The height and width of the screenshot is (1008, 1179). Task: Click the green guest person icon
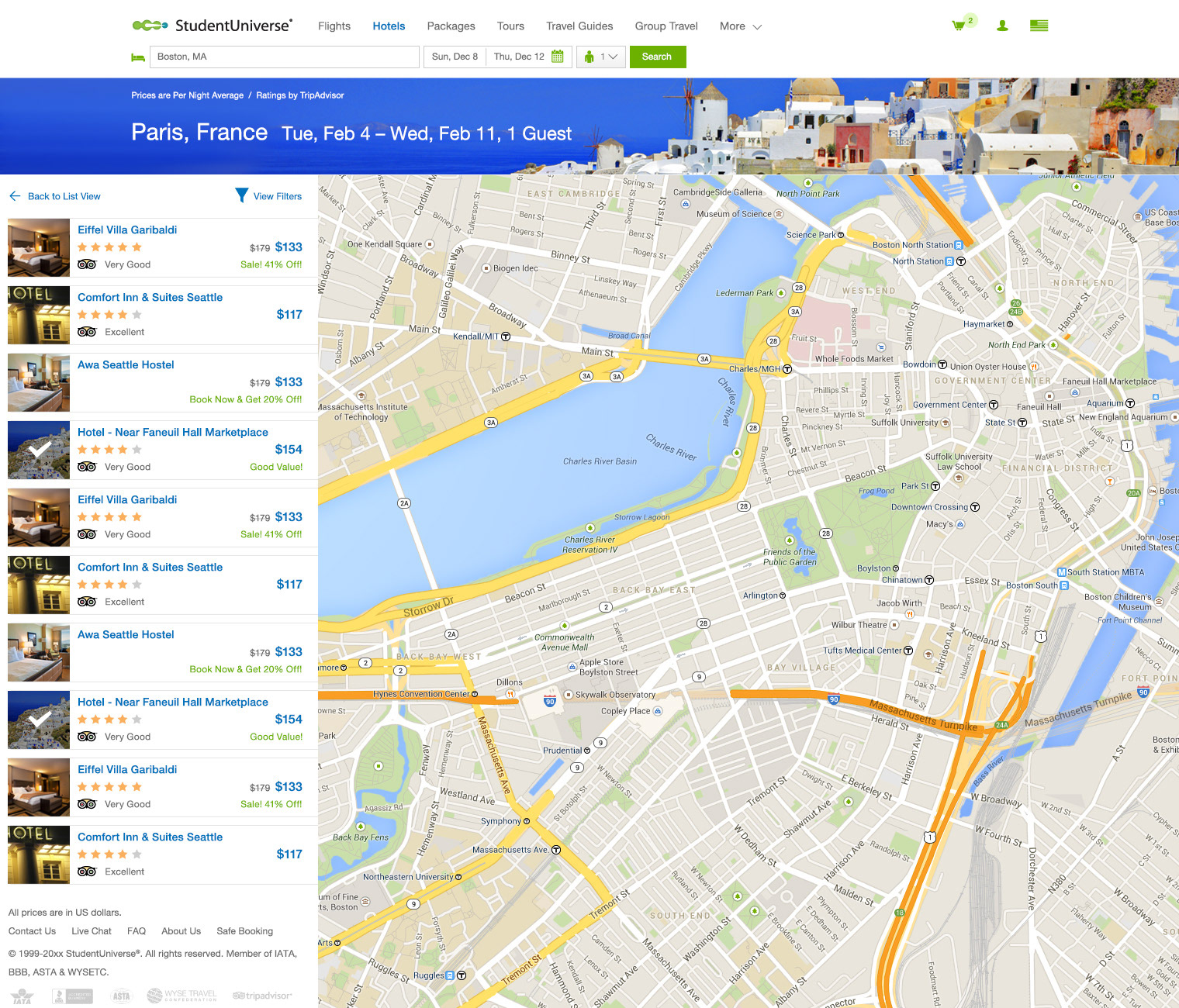[589, 57]
